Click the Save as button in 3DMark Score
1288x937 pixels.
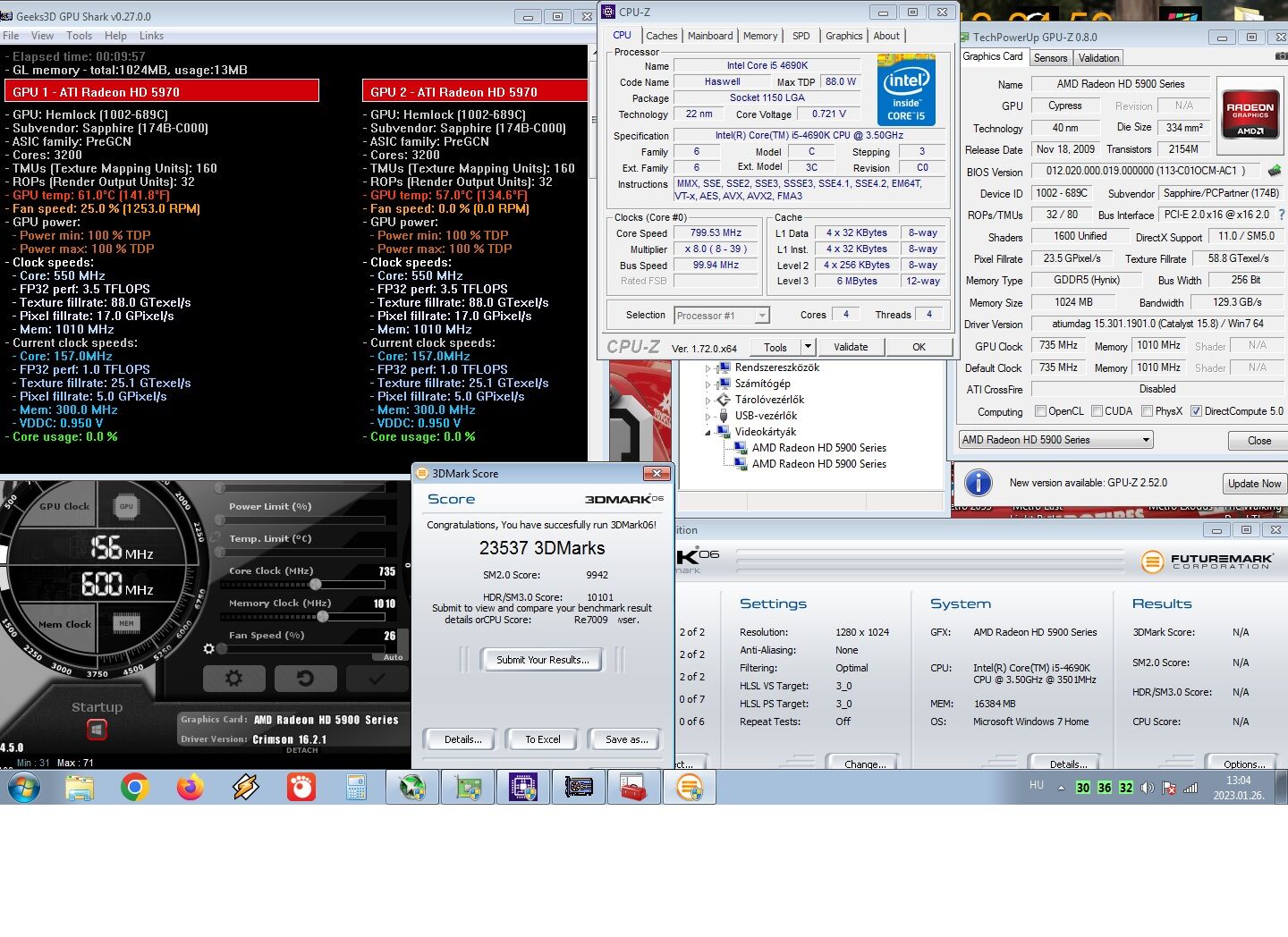[x=626, y=739]
